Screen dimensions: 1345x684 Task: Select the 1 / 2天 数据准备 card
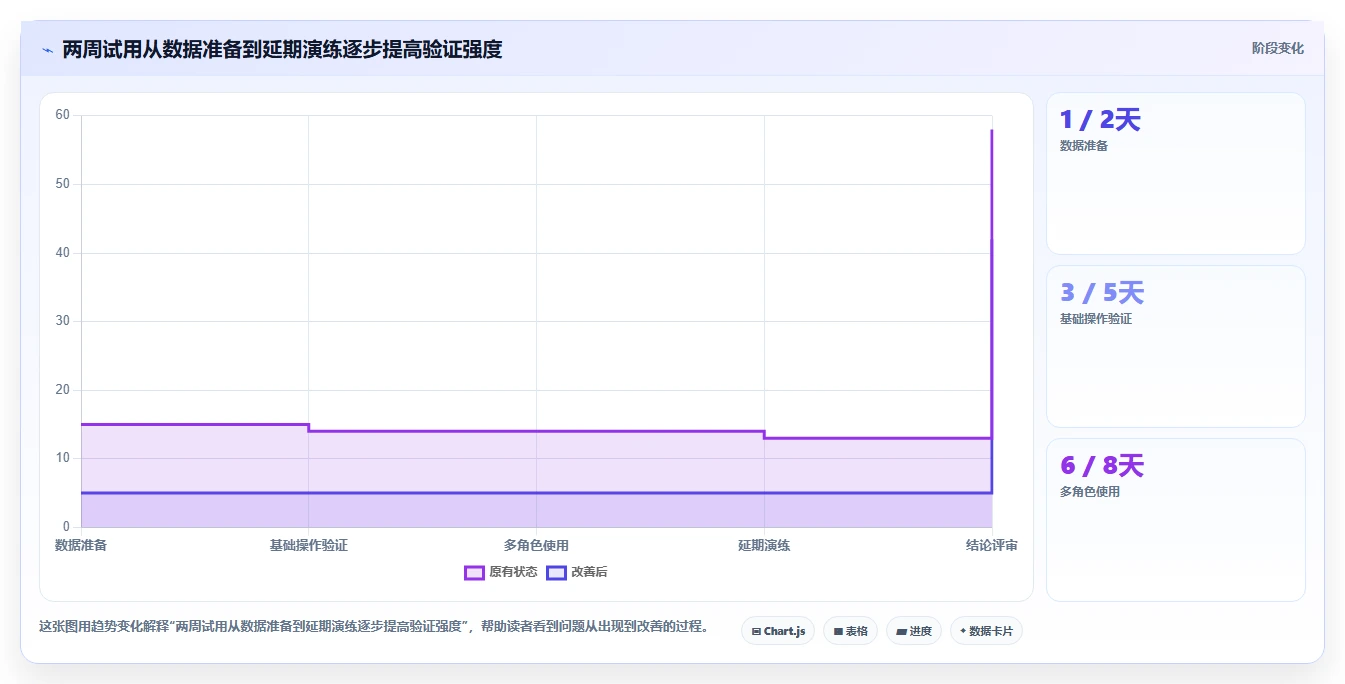tap(1176, 173)
